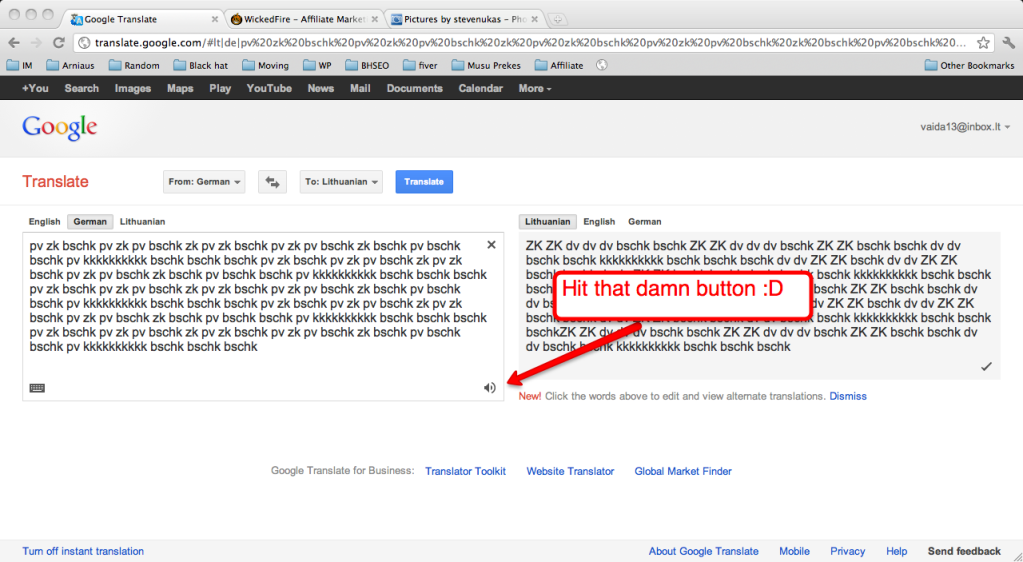Open the Moving bookmarks folder
The image size is (1023, 562).
pyautogui.click(x=265, y=65)
